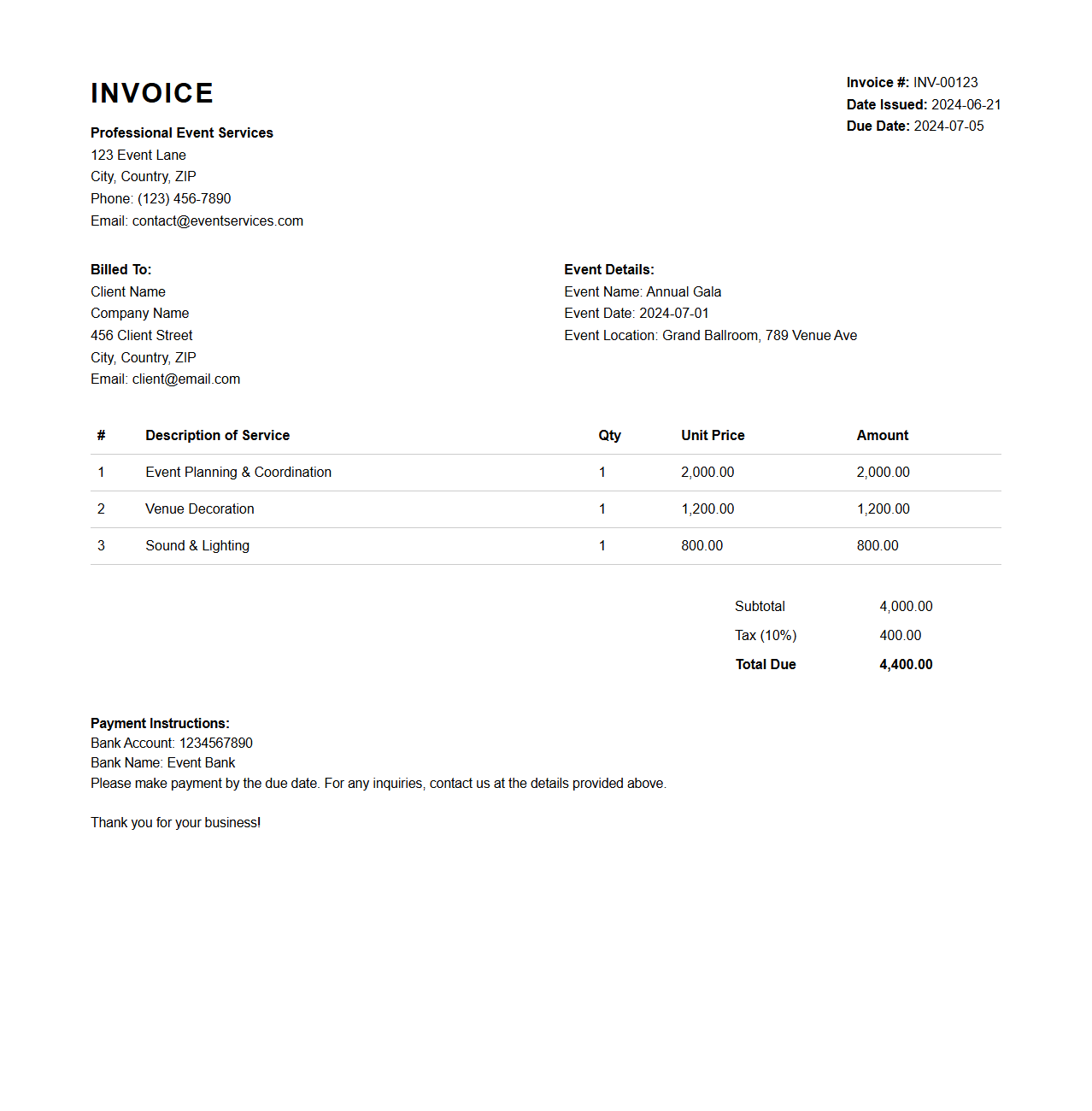Click the Bank Account number 1234567890

(171, 743)
